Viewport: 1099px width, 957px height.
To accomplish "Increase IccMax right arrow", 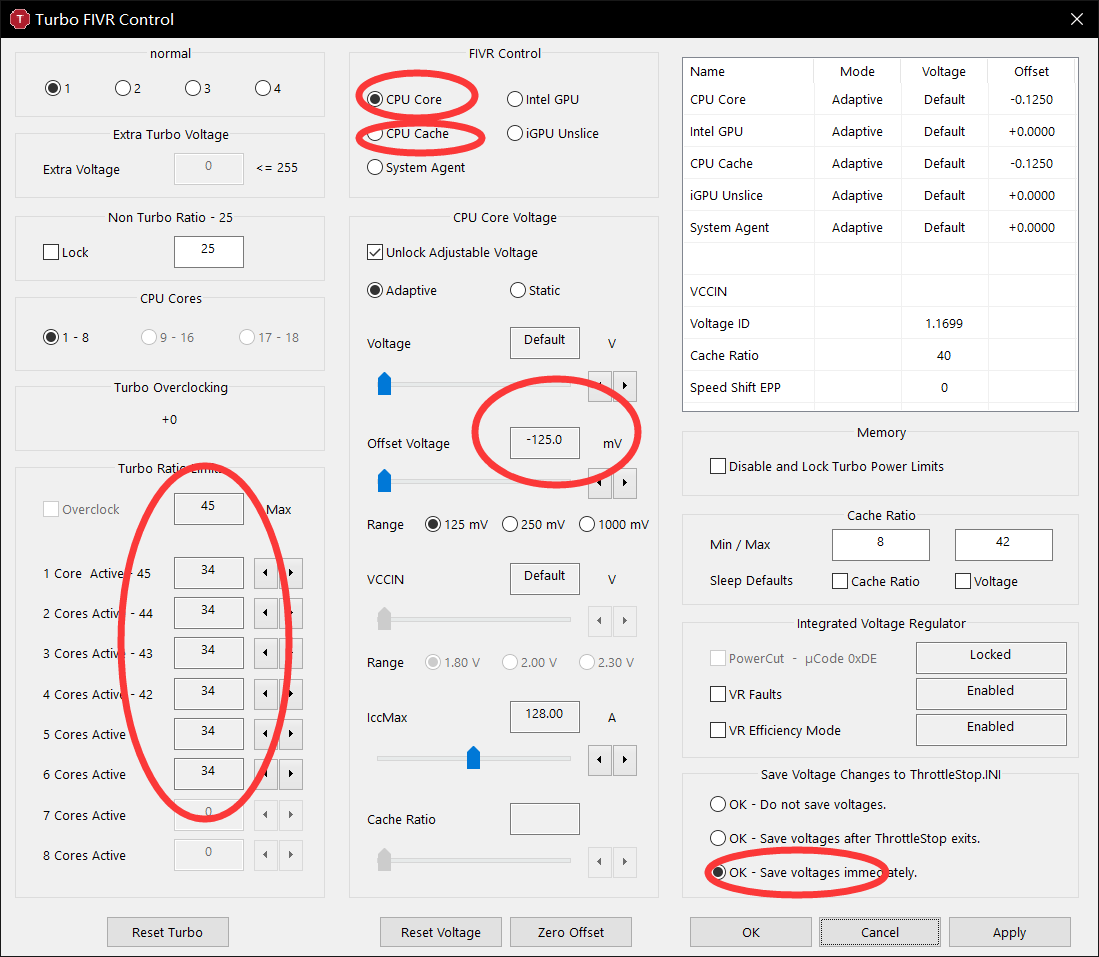I will click(x=624, y=760).
